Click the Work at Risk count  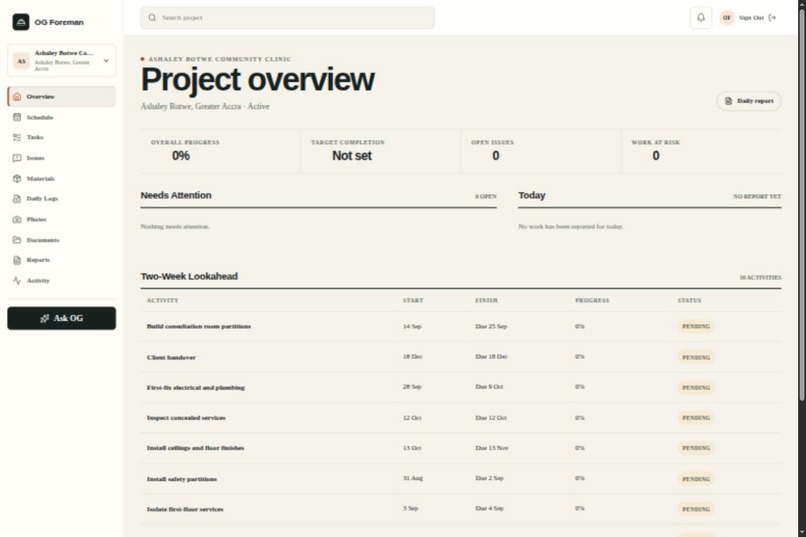[x=656, y=156]
